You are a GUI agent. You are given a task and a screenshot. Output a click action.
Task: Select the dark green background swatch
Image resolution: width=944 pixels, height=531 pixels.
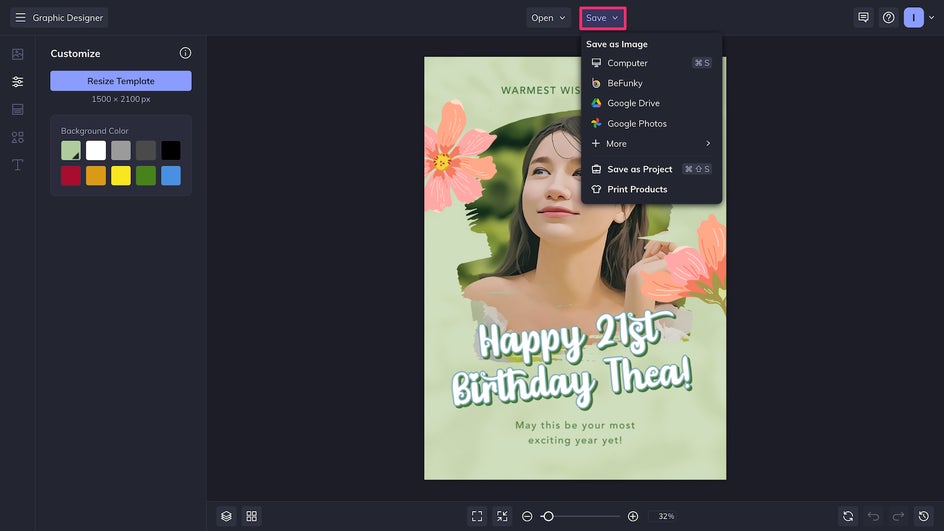(146, 176)
